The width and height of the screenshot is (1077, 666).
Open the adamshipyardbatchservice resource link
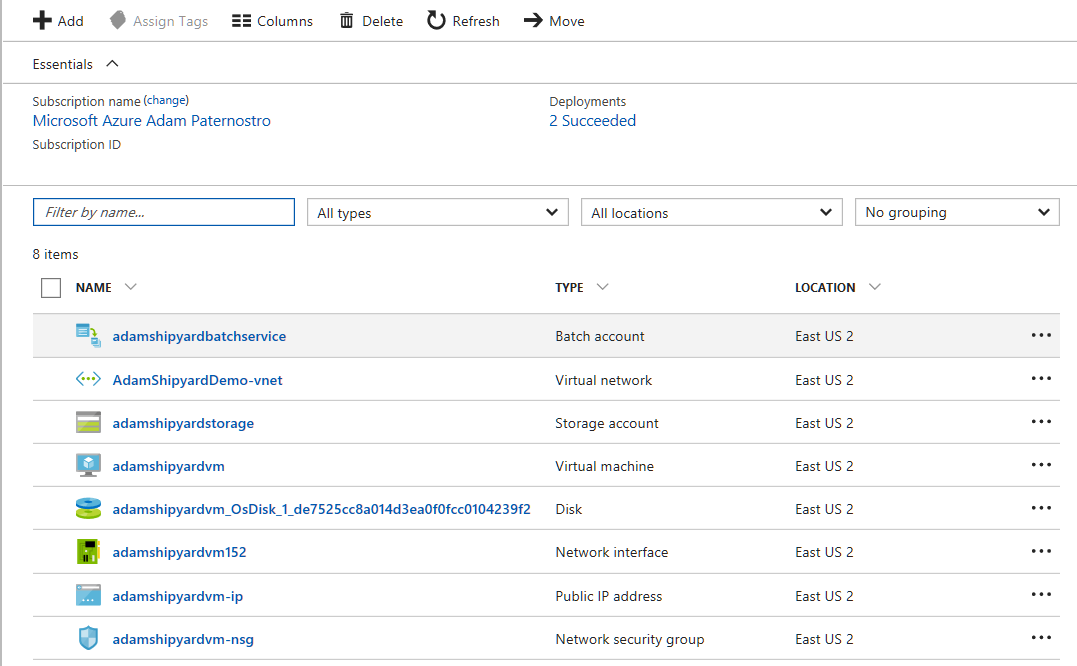coord(199,336)
